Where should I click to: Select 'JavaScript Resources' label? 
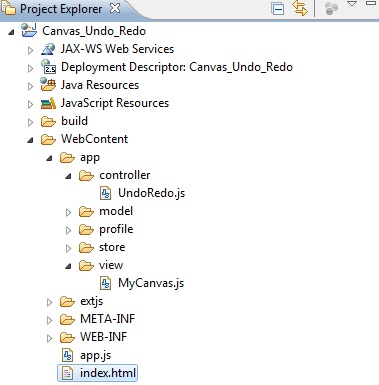point(115,103)
